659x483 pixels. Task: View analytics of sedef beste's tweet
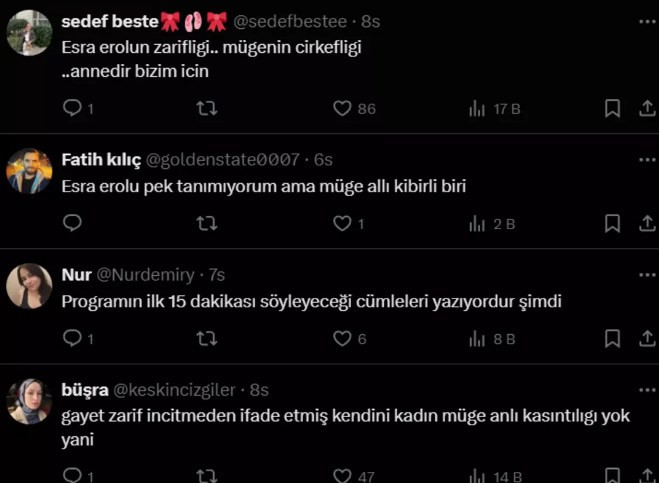coord(477,108)
